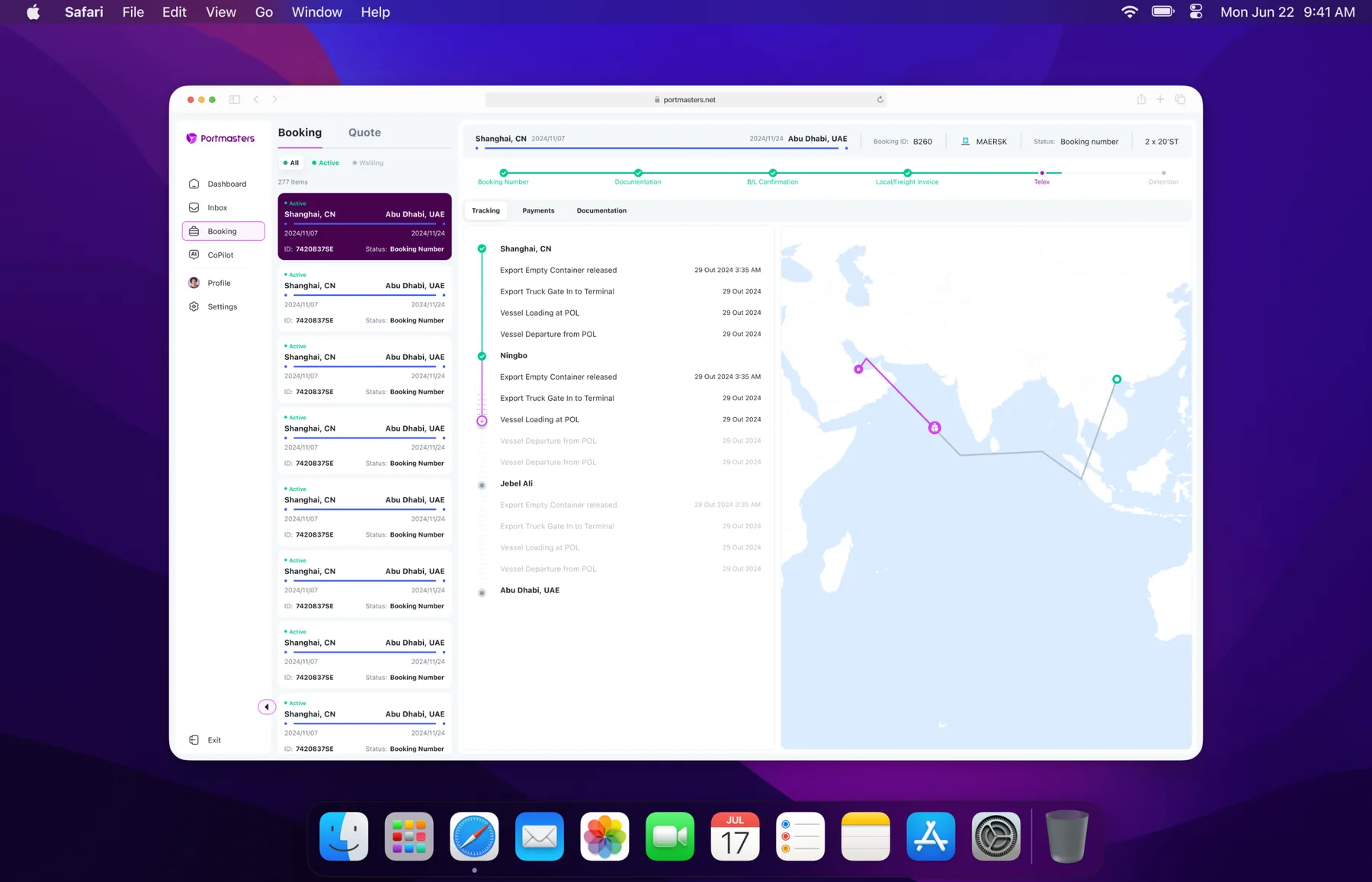Click the MAERSK carrier label
This screenshot has height=882, width=1372.
point(984,142)
